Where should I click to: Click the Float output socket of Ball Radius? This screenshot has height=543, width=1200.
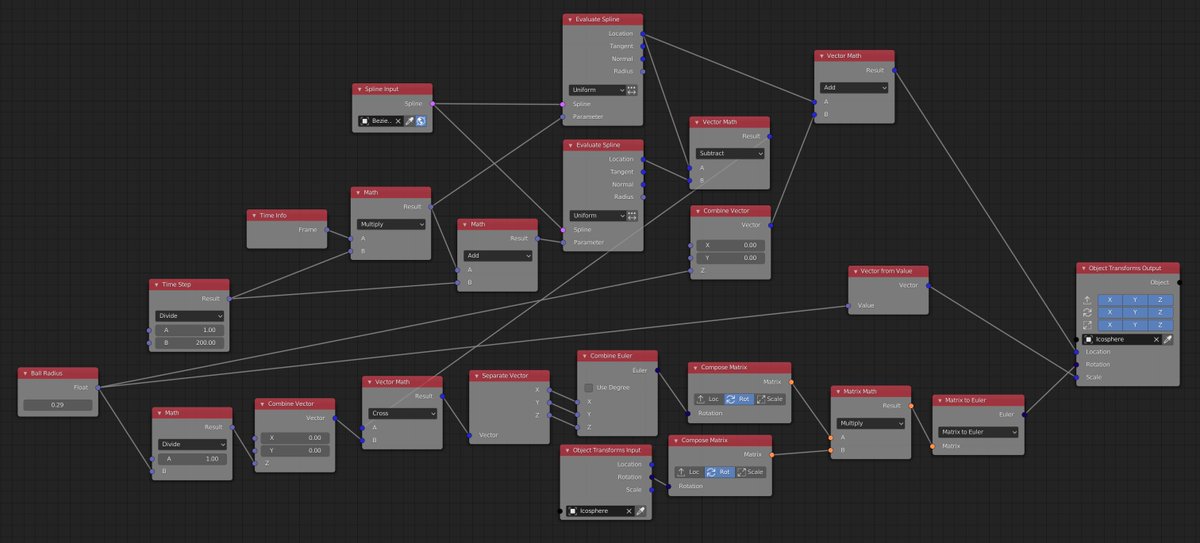point(98,386)
